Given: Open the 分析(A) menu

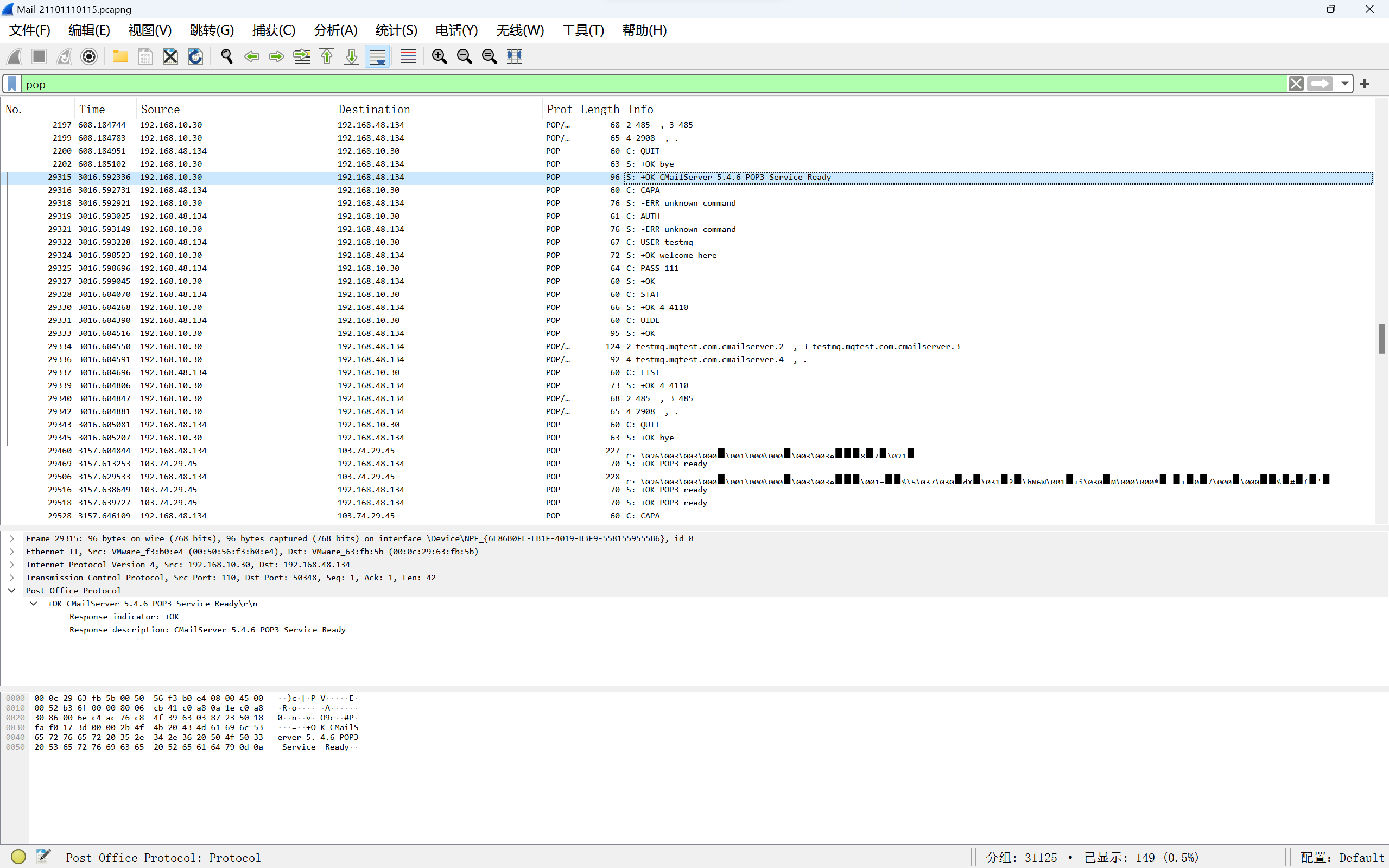Looking at the screenshot, I should tap(336, 30).
